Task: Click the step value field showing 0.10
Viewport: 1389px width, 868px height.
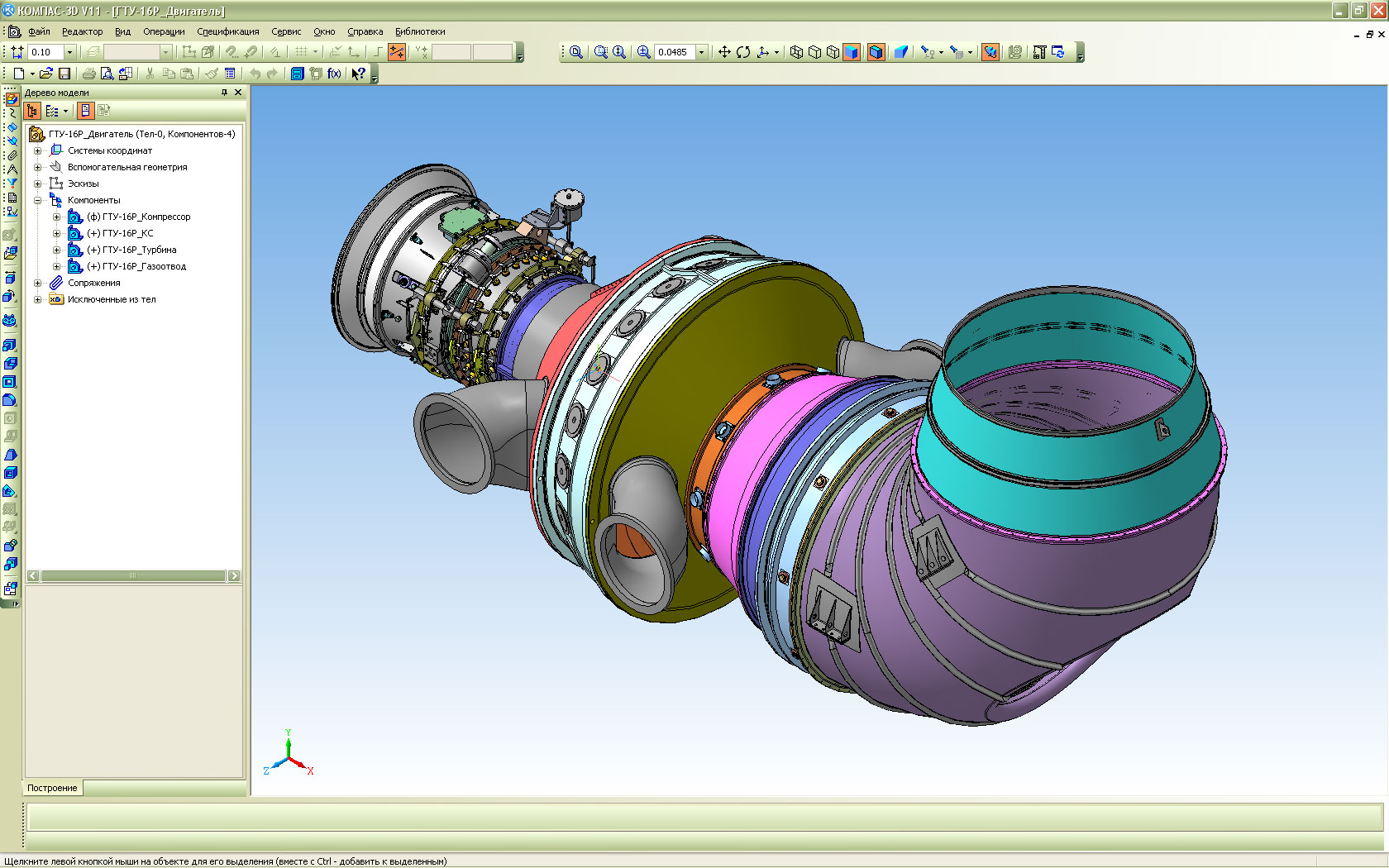Action: (45, 52)
